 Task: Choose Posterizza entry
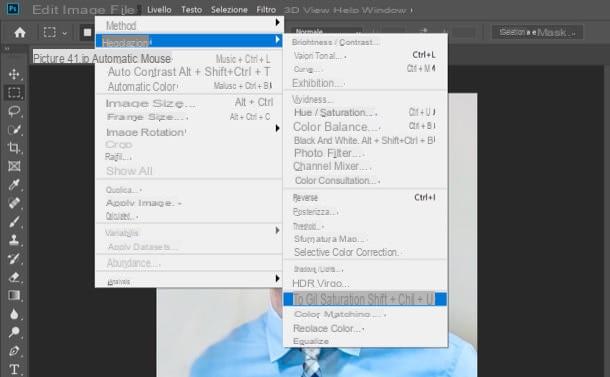[365, 212]
